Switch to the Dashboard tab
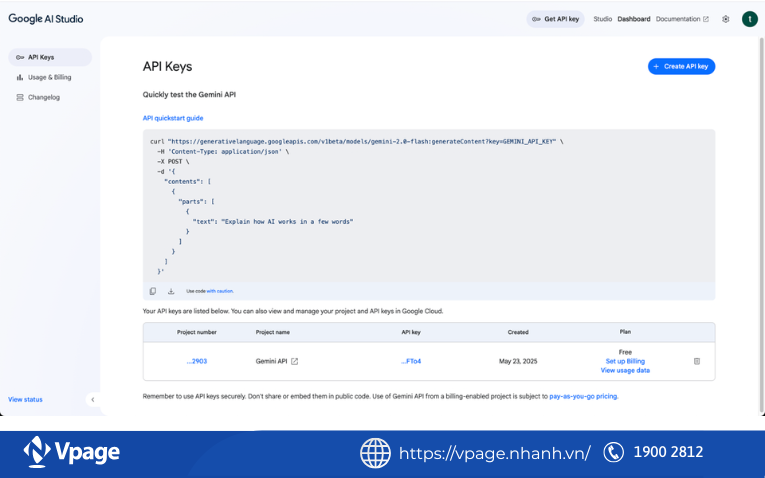Viewport: 765px width, 478px height. click(x=634, y=19)
